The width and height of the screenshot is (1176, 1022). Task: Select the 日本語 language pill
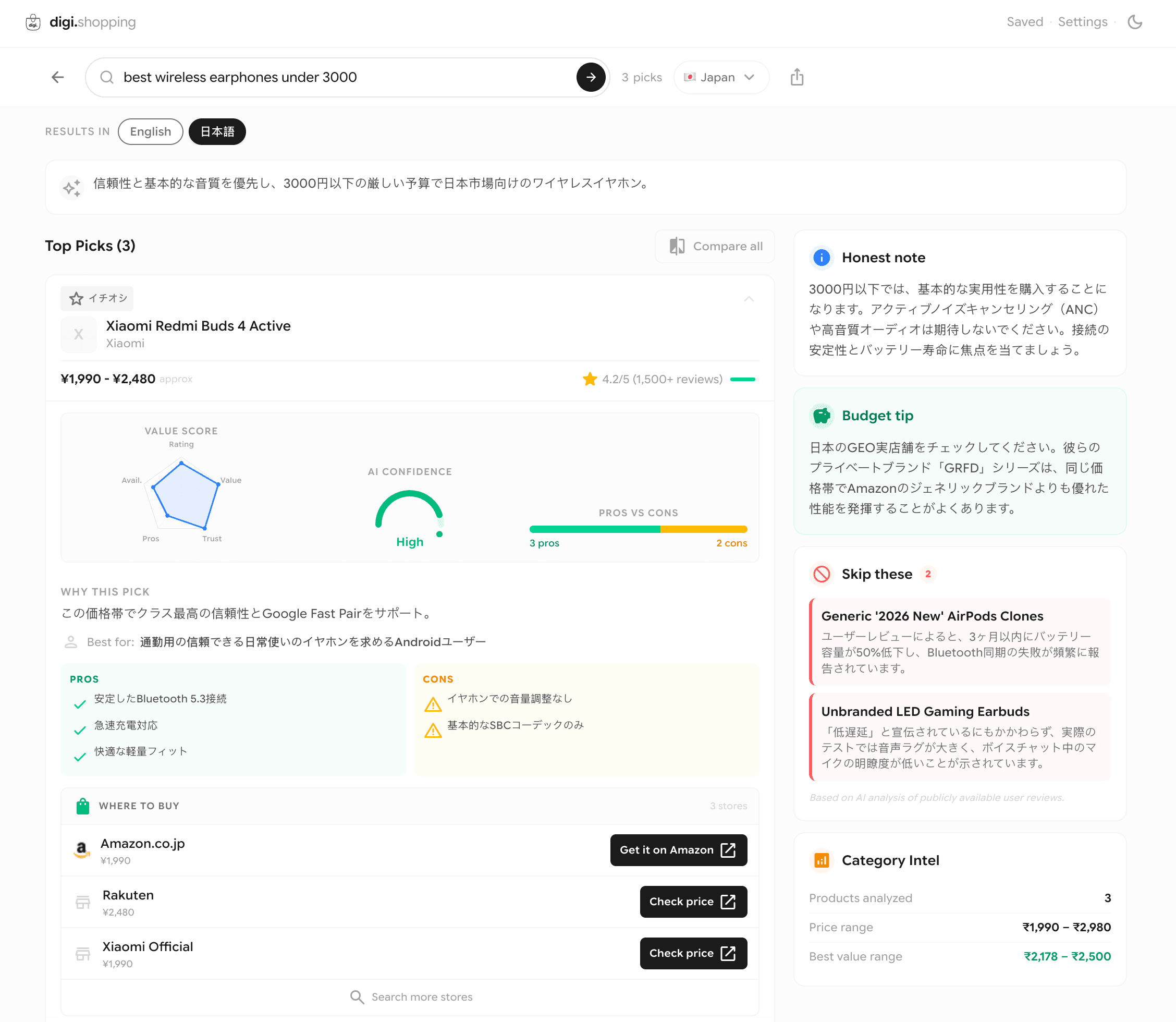pyautogui.click(x=217, y=132)
